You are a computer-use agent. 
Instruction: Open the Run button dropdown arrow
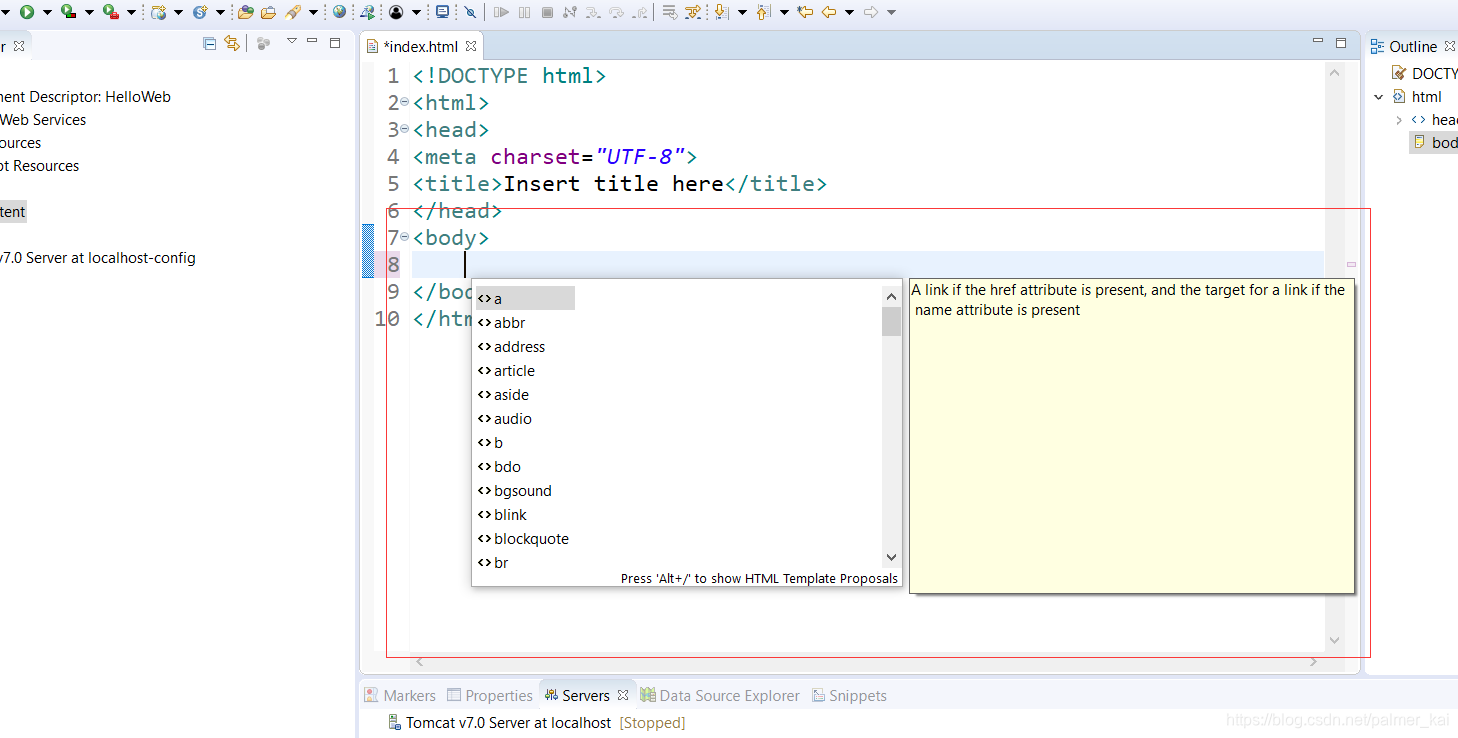pos(47,12)
